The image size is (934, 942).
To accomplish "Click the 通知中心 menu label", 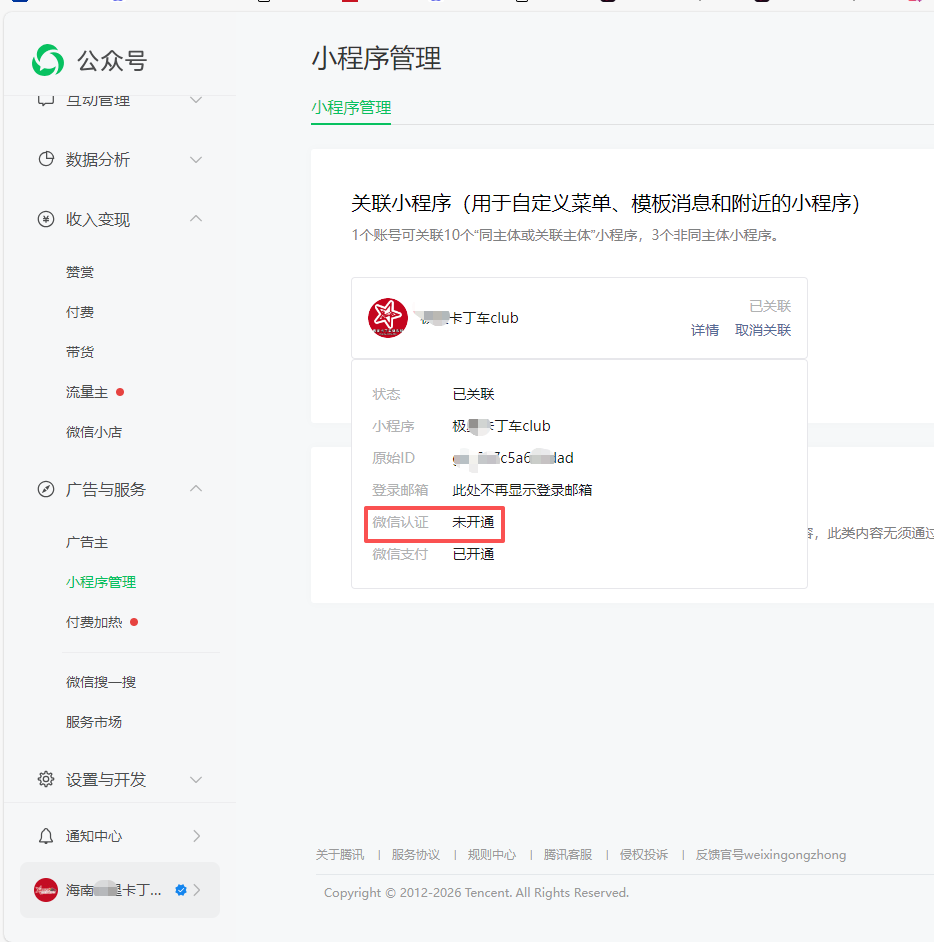I will pyautogui.click(x=94, y=836).
